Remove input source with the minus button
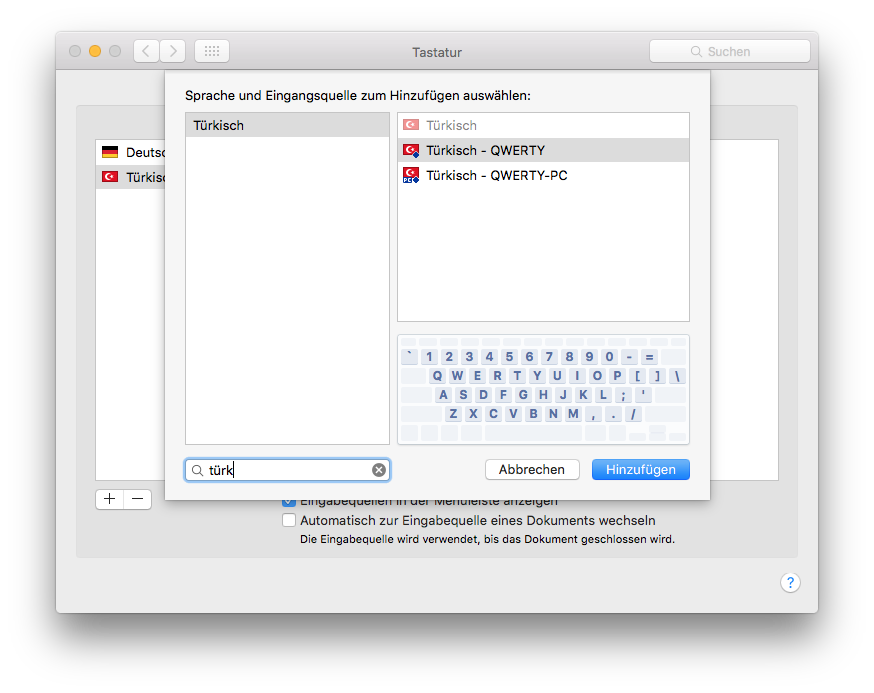The image size is (874, 693). tap(138, 499)
